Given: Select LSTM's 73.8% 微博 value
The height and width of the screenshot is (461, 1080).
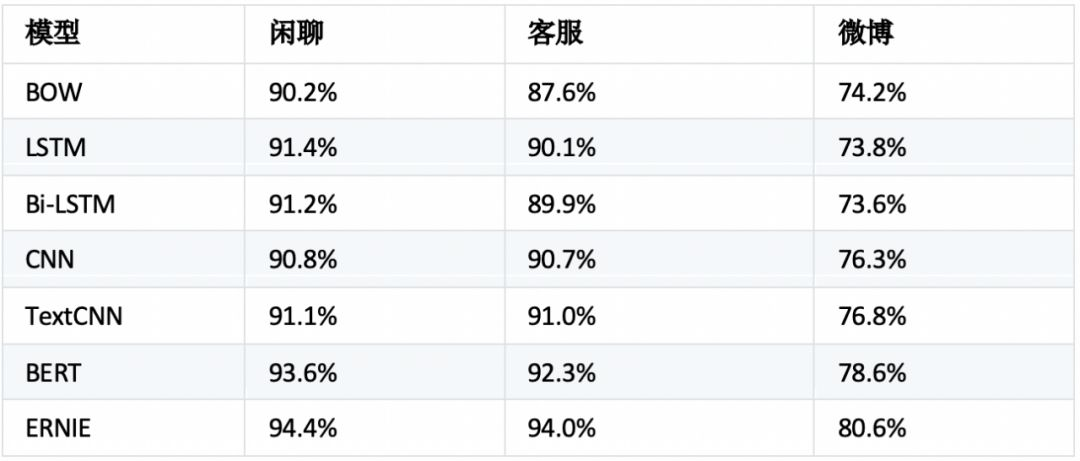Looking at the screenshot, I should pos(873,148).
